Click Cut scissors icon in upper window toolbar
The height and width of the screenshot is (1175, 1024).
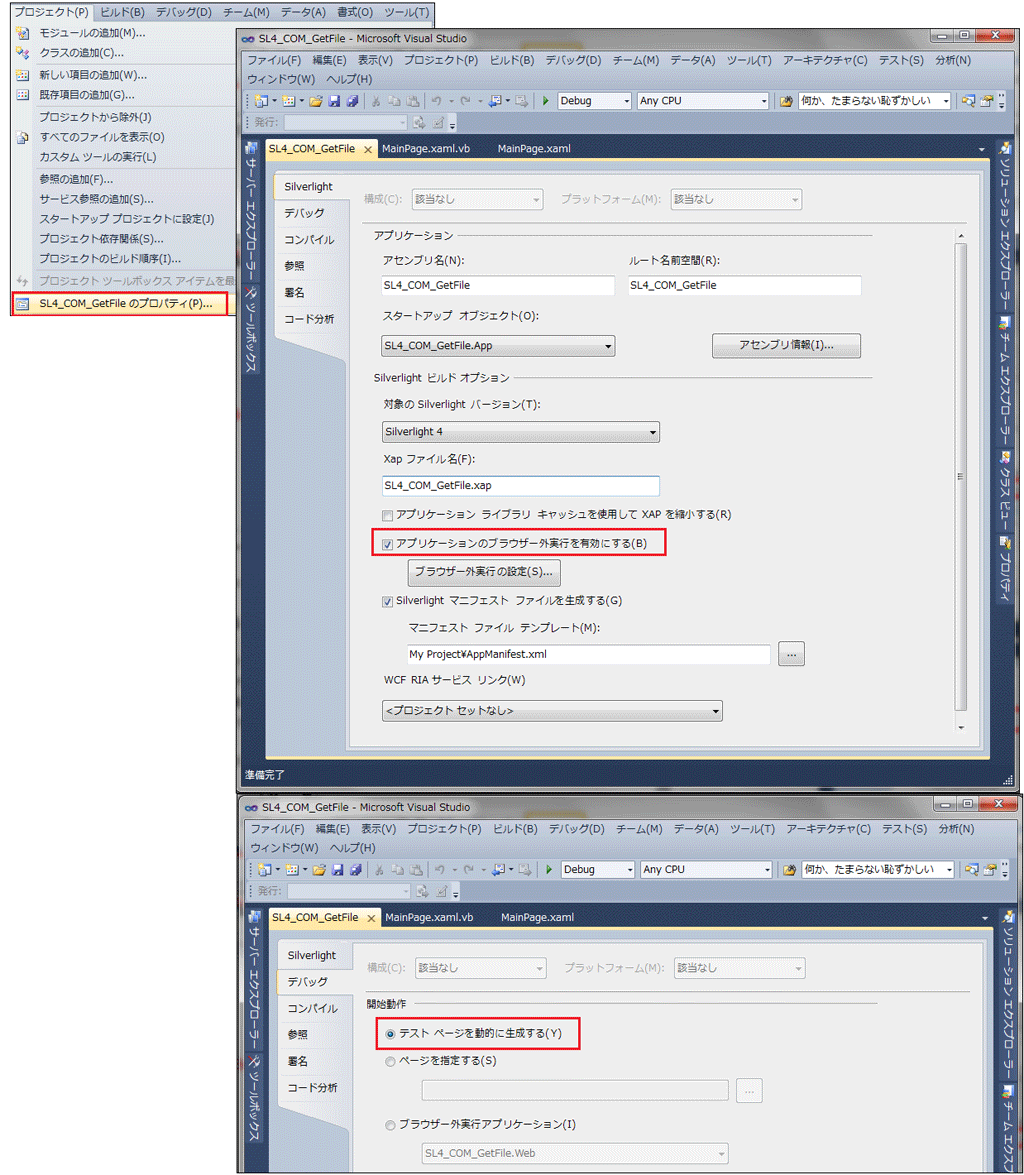pos(376,101)
